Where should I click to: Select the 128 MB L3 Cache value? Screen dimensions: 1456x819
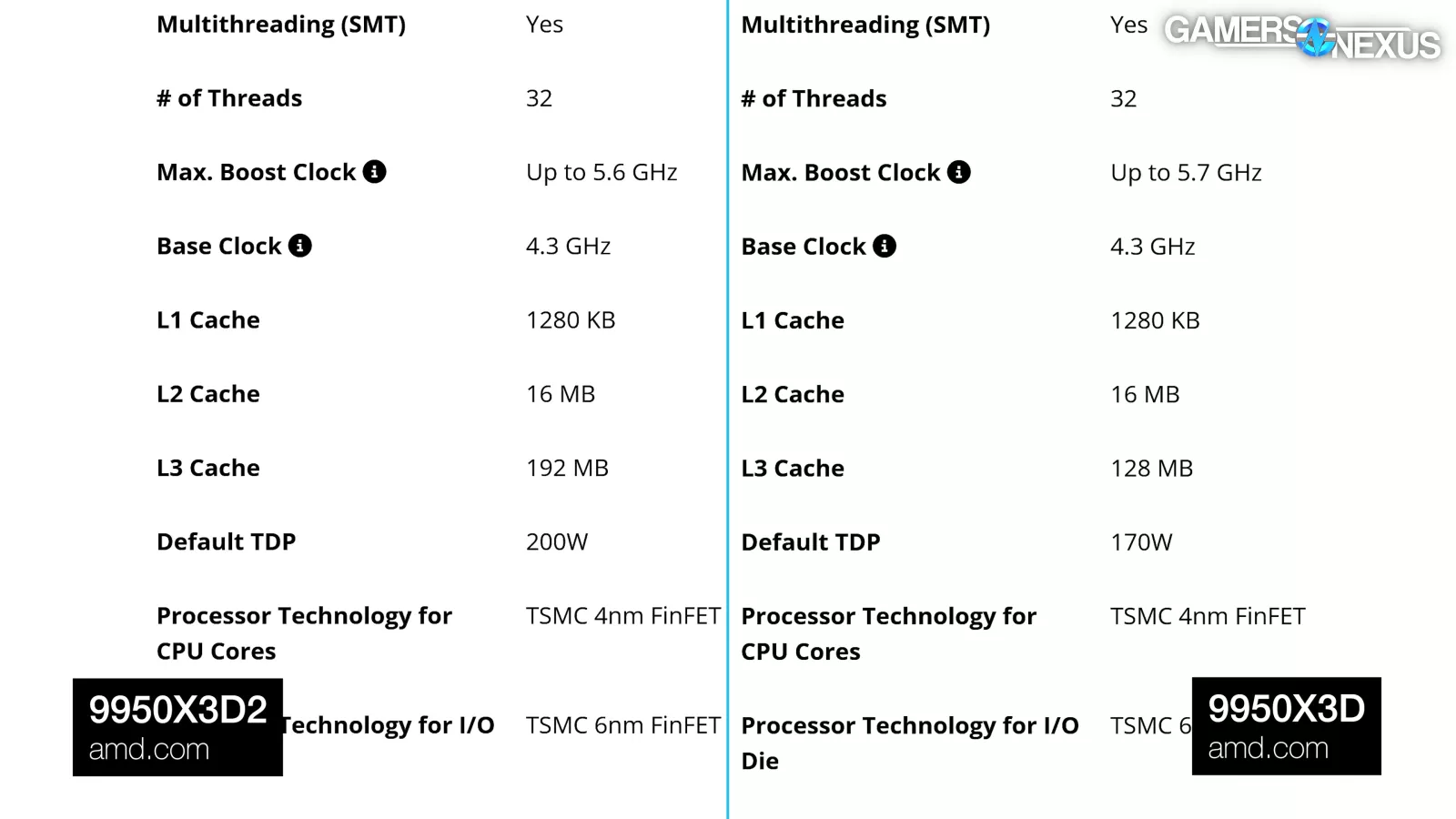[1151, 469]
